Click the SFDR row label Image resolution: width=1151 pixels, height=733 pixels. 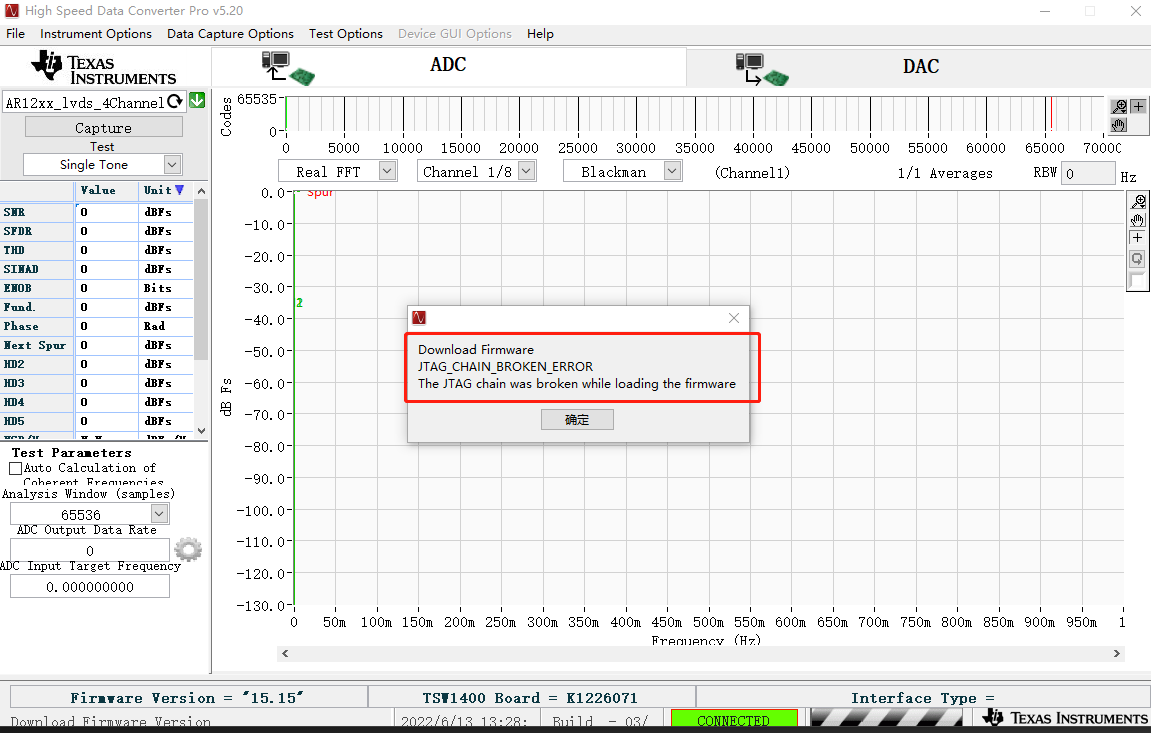tap(37, 231)
